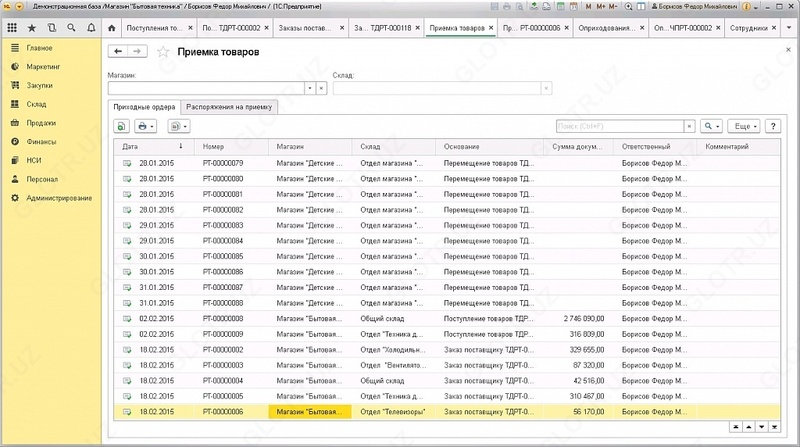Open the printer dropdown button
Image resolution: width=800 pixels, height=447 pixels.
pyautogui.click(x=147, y=127)
